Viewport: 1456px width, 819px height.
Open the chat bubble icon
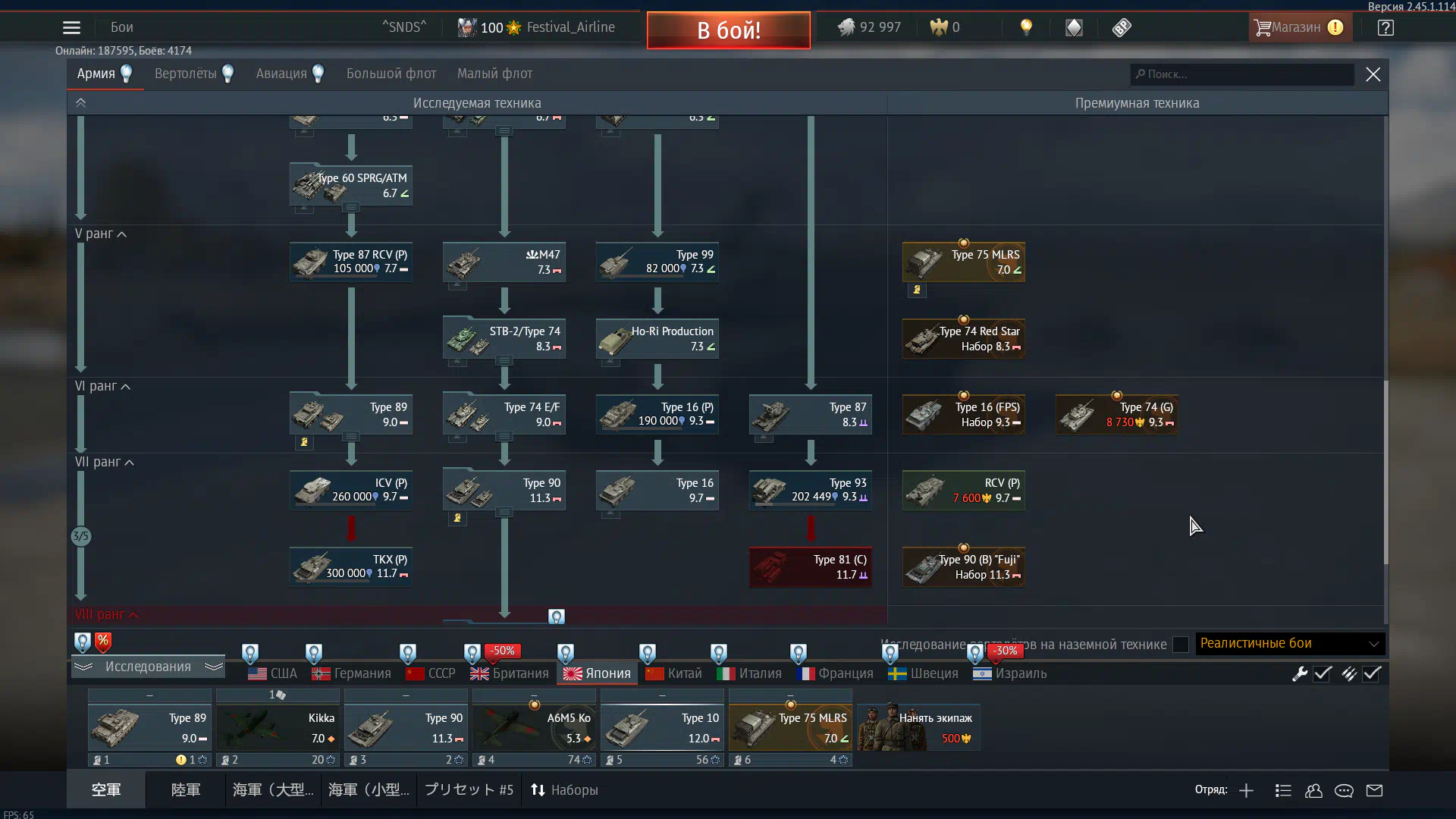(1344, 791)
